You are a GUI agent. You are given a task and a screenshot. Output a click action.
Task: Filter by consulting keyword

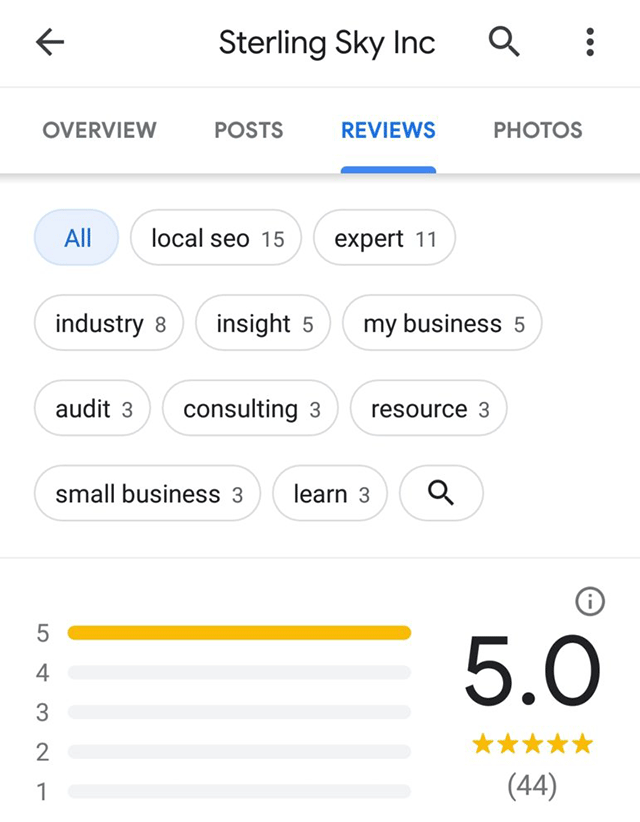[x=250, y=409]
